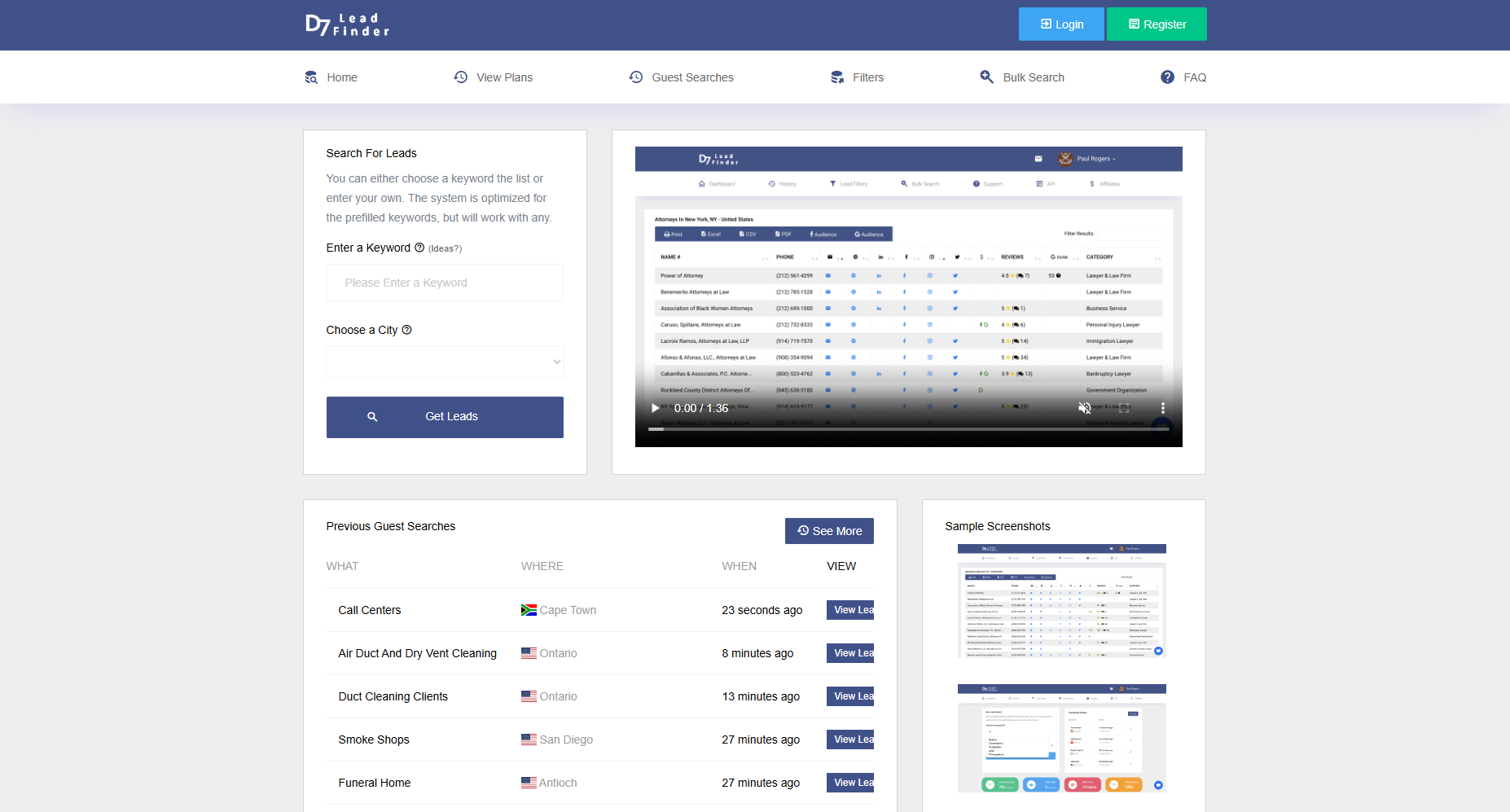Click the video progress bar

coord(908,428)
